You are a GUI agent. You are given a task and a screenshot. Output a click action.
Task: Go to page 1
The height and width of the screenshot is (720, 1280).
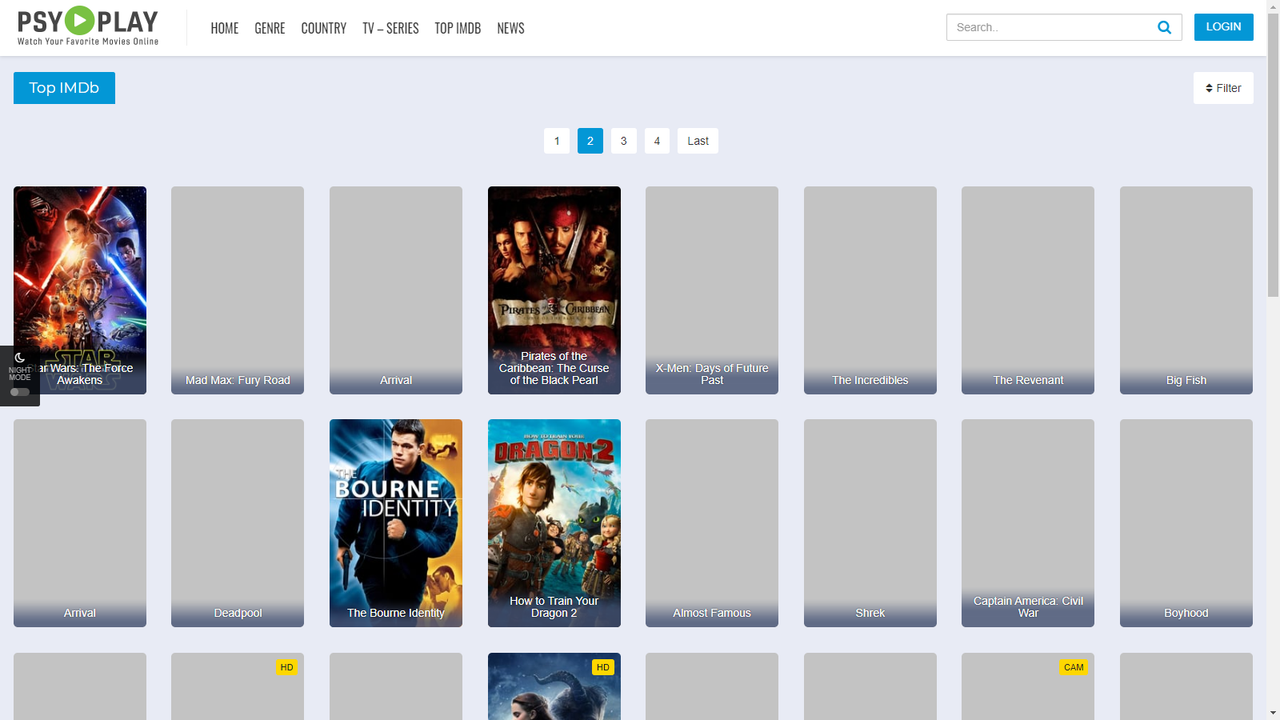[557, 141]
